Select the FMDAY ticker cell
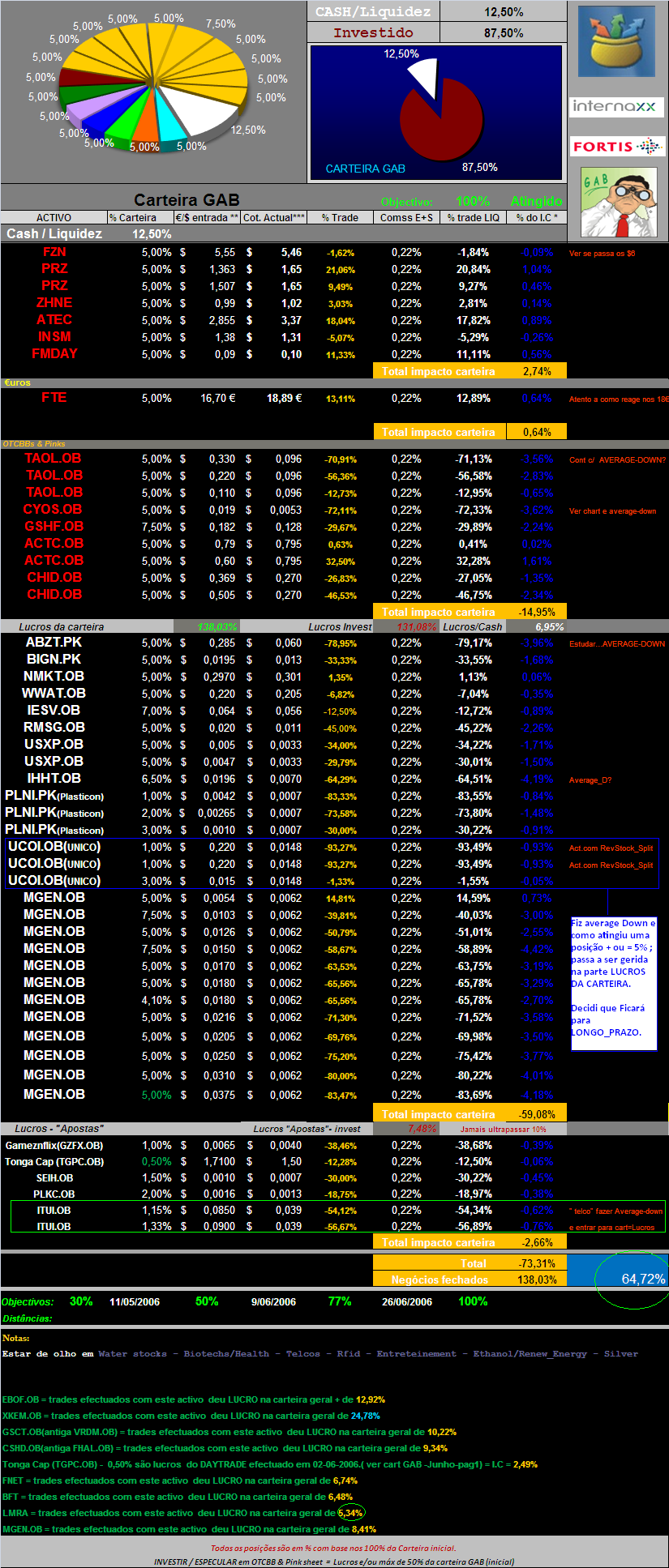Viewport: 669px width, 1568px height. pos(54,354)
